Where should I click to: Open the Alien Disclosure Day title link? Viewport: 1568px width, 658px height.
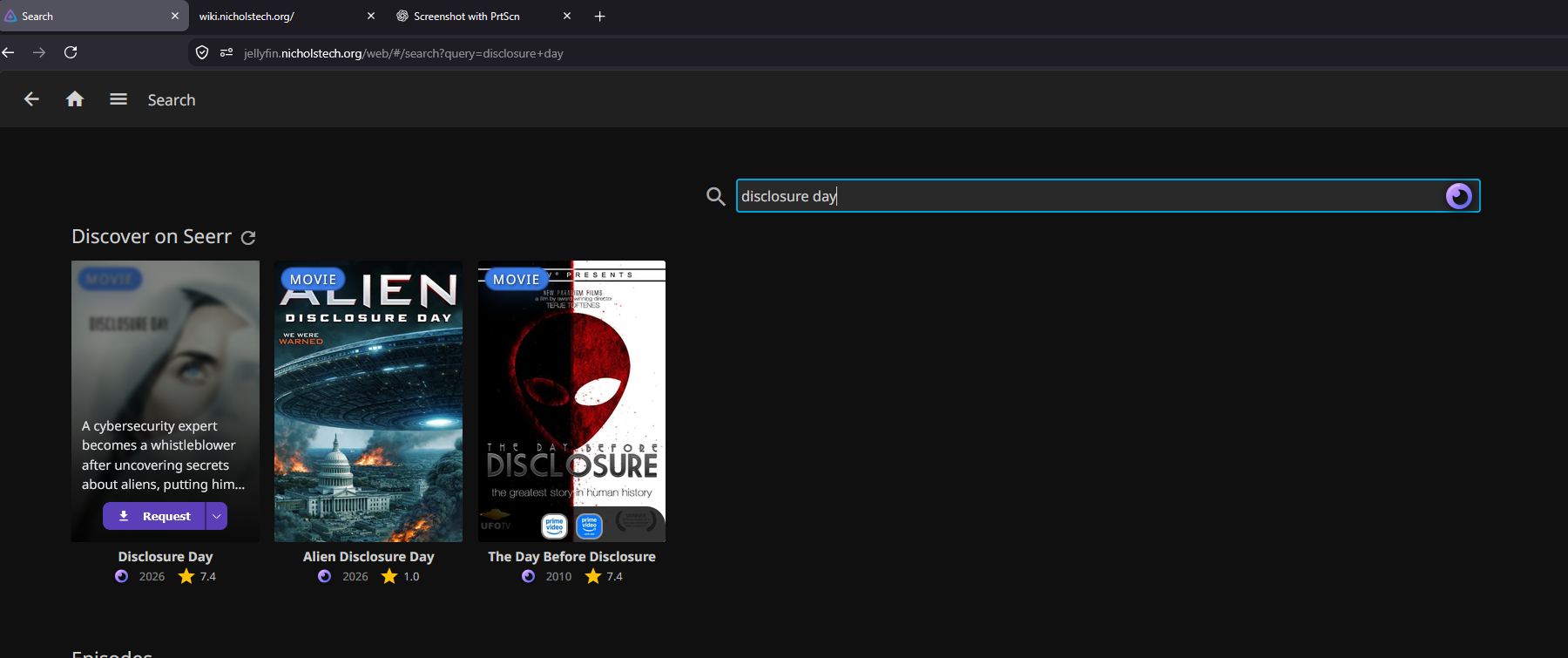coord(368,557)
